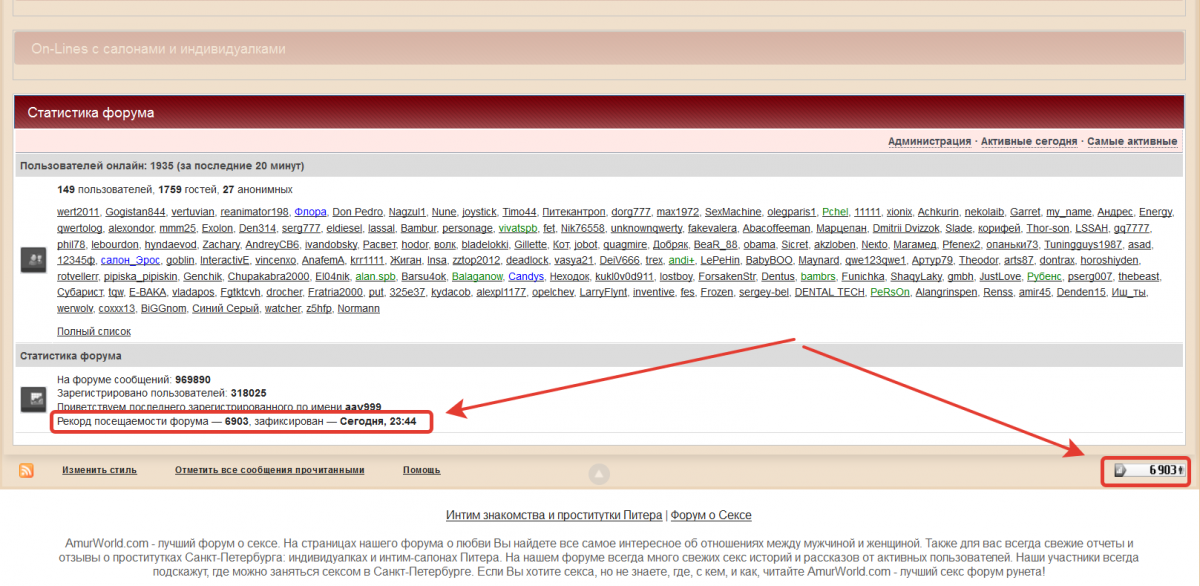Open the Флора user profile link

311,213
